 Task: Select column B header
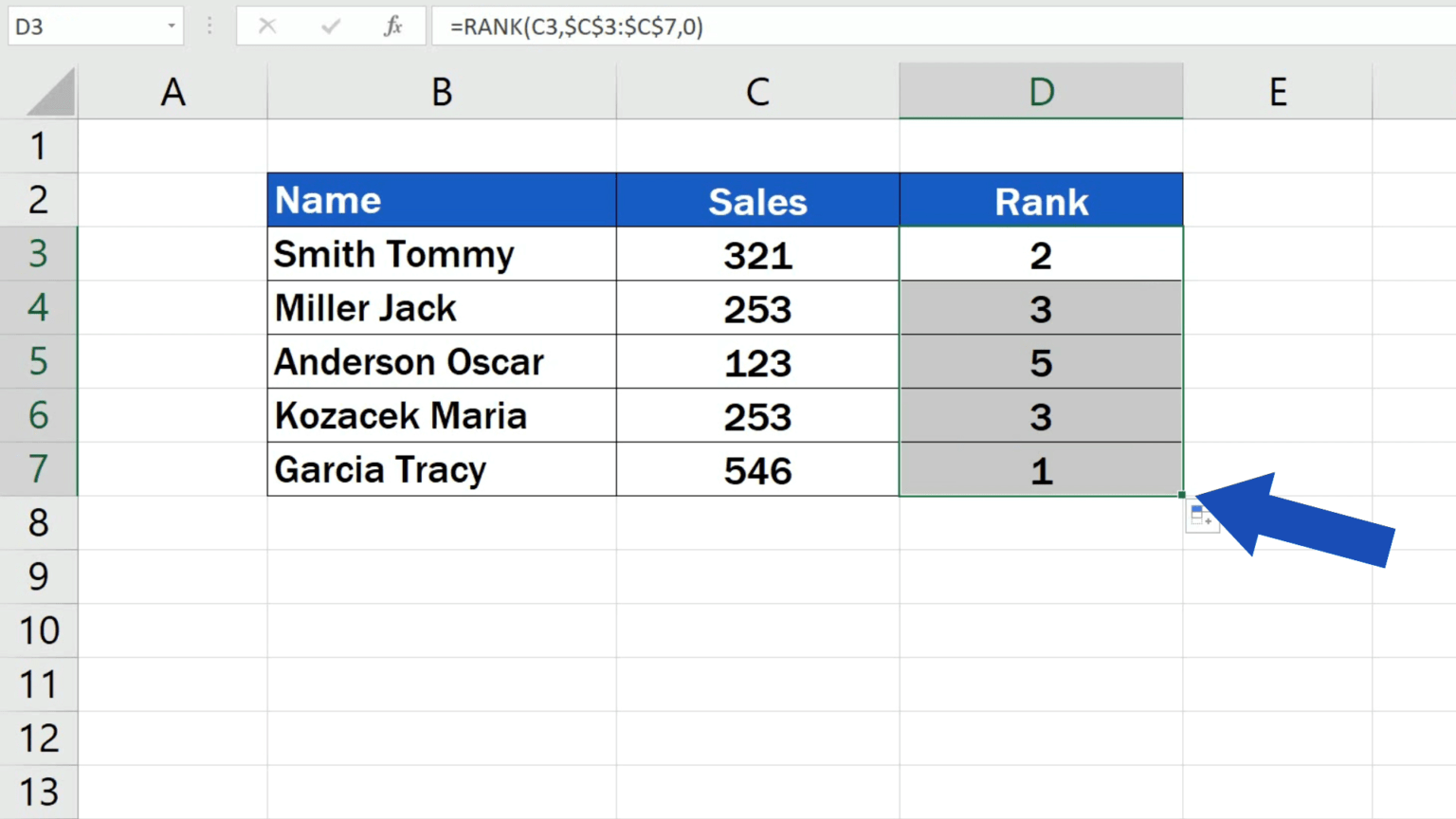[x=441, y=91]
